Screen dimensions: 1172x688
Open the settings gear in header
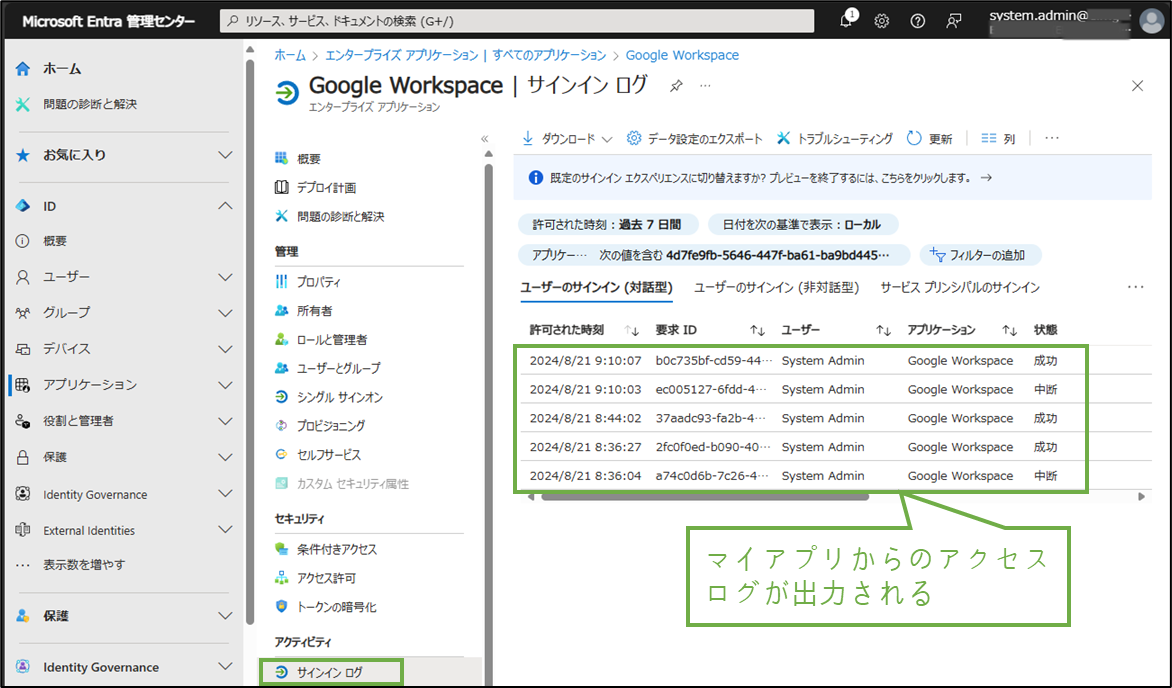point(882,21)
